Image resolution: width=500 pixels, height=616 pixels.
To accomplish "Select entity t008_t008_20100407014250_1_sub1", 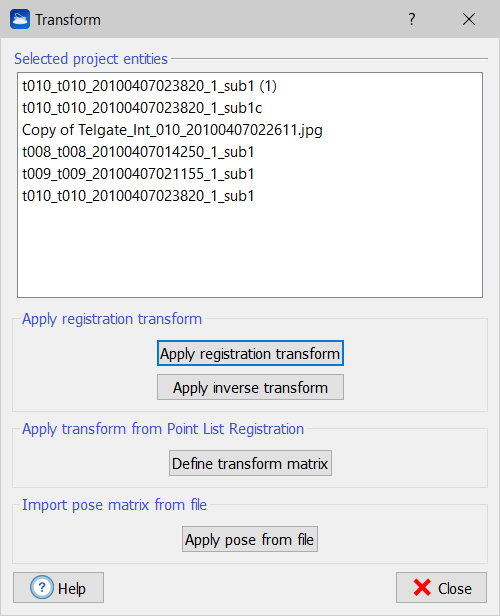I will coord(138,152).
